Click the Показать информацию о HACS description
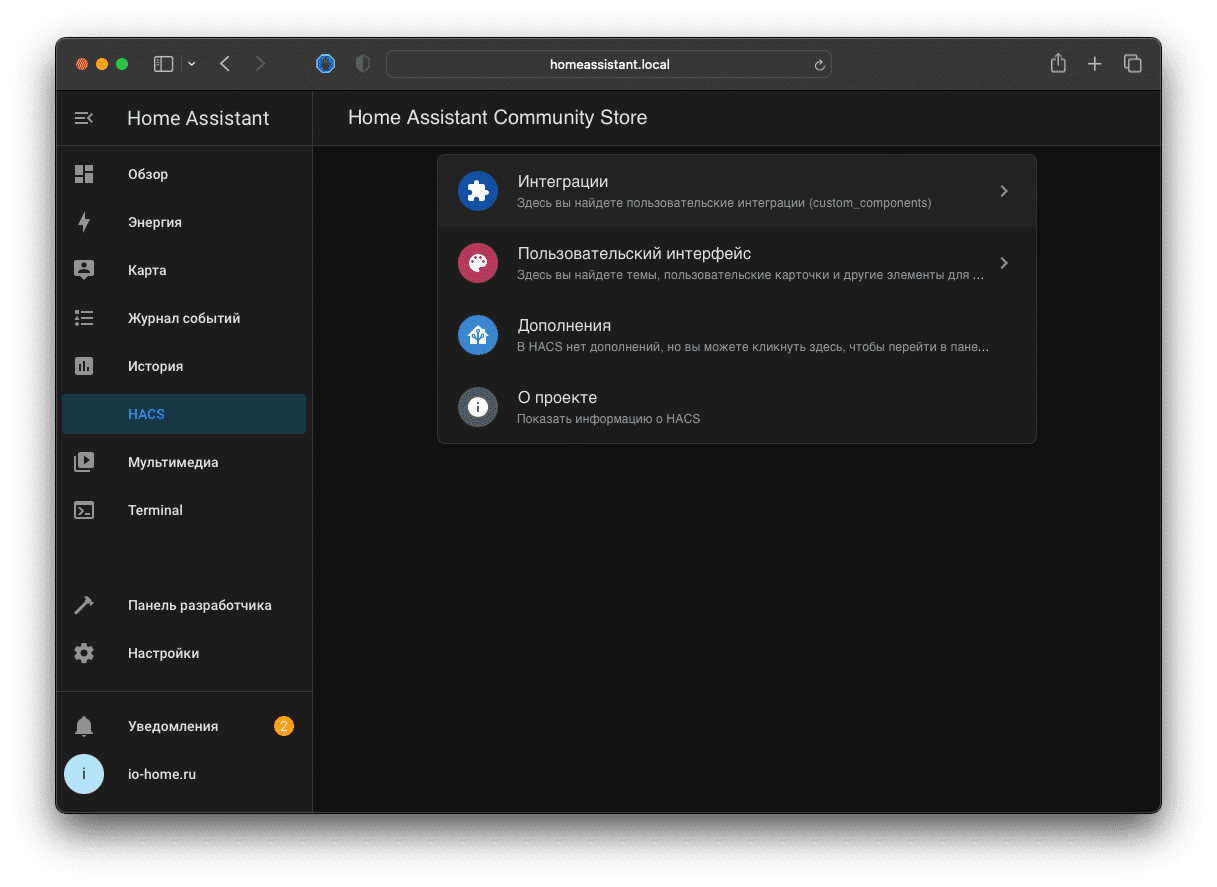1217x887 pixels. click(x=608, y=419)
